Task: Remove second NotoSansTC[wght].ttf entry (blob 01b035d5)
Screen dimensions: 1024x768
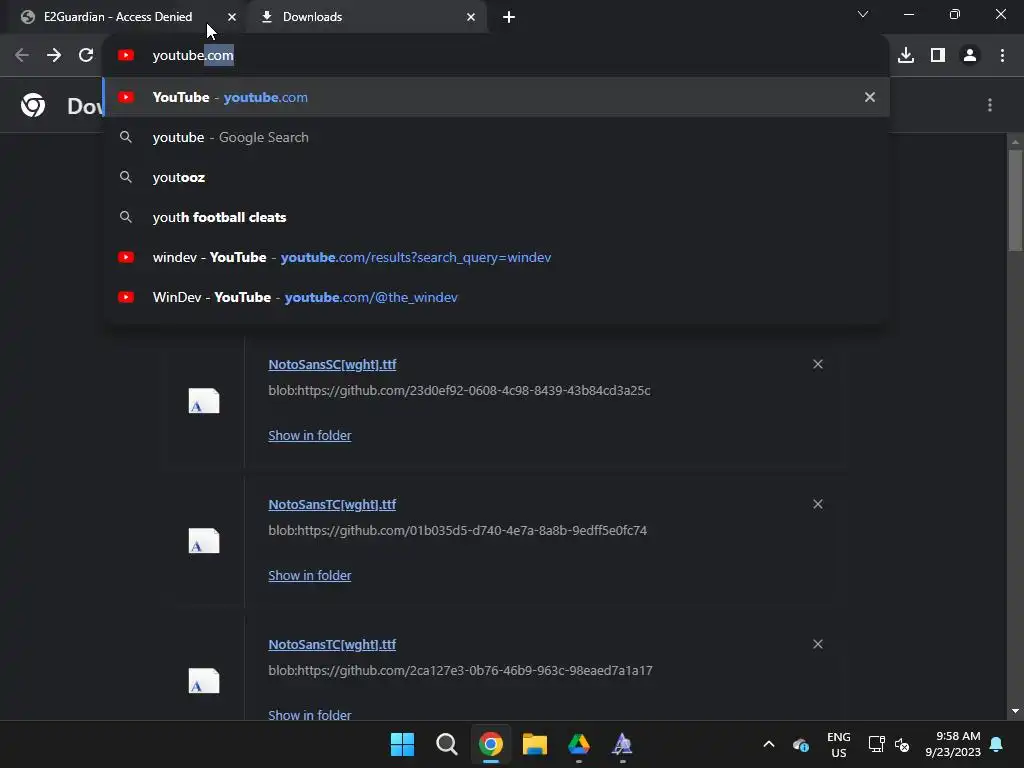Action: (818, 504)
